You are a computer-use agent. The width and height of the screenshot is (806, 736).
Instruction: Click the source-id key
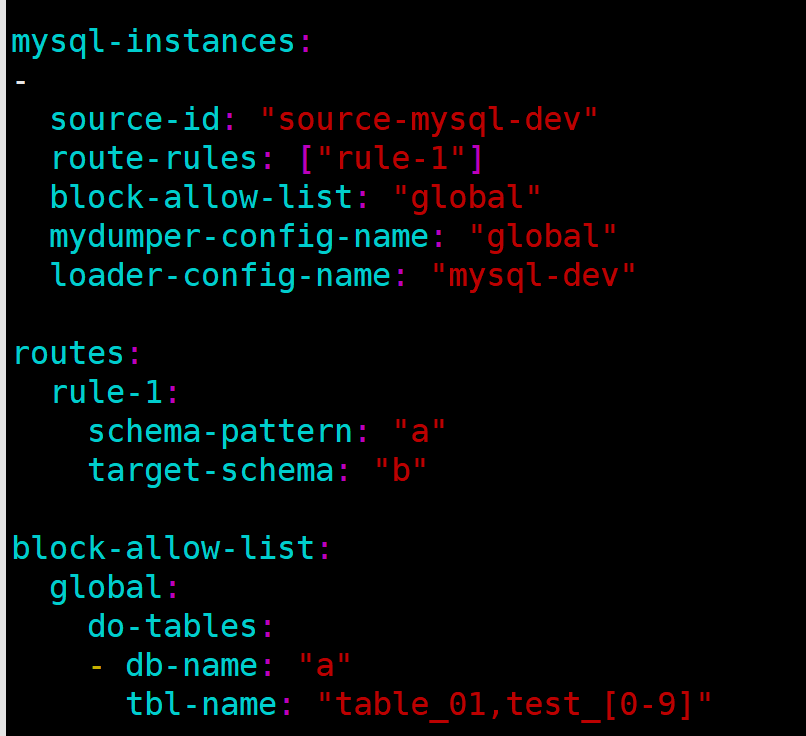point(134,120)
